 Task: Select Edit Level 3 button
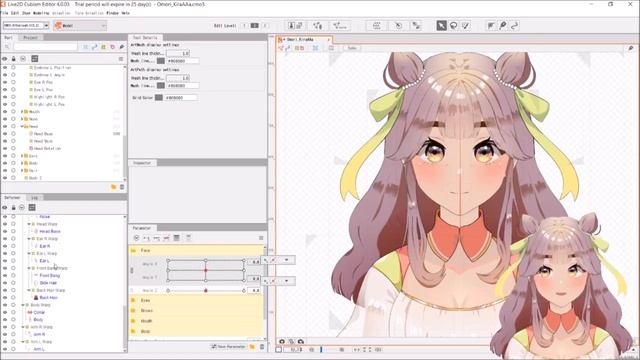click(264, 26)
